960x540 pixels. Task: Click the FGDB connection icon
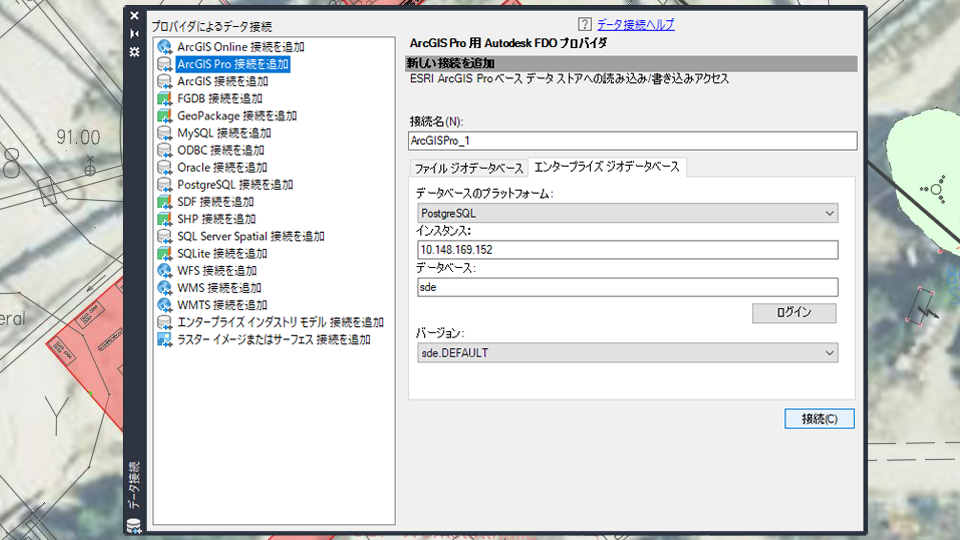click(x=164, y=98)
